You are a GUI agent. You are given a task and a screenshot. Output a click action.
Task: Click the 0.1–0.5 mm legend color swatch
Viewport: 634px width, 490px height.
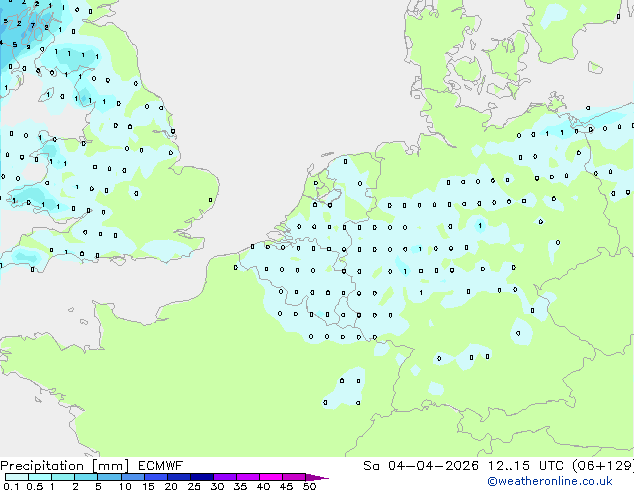17,477
